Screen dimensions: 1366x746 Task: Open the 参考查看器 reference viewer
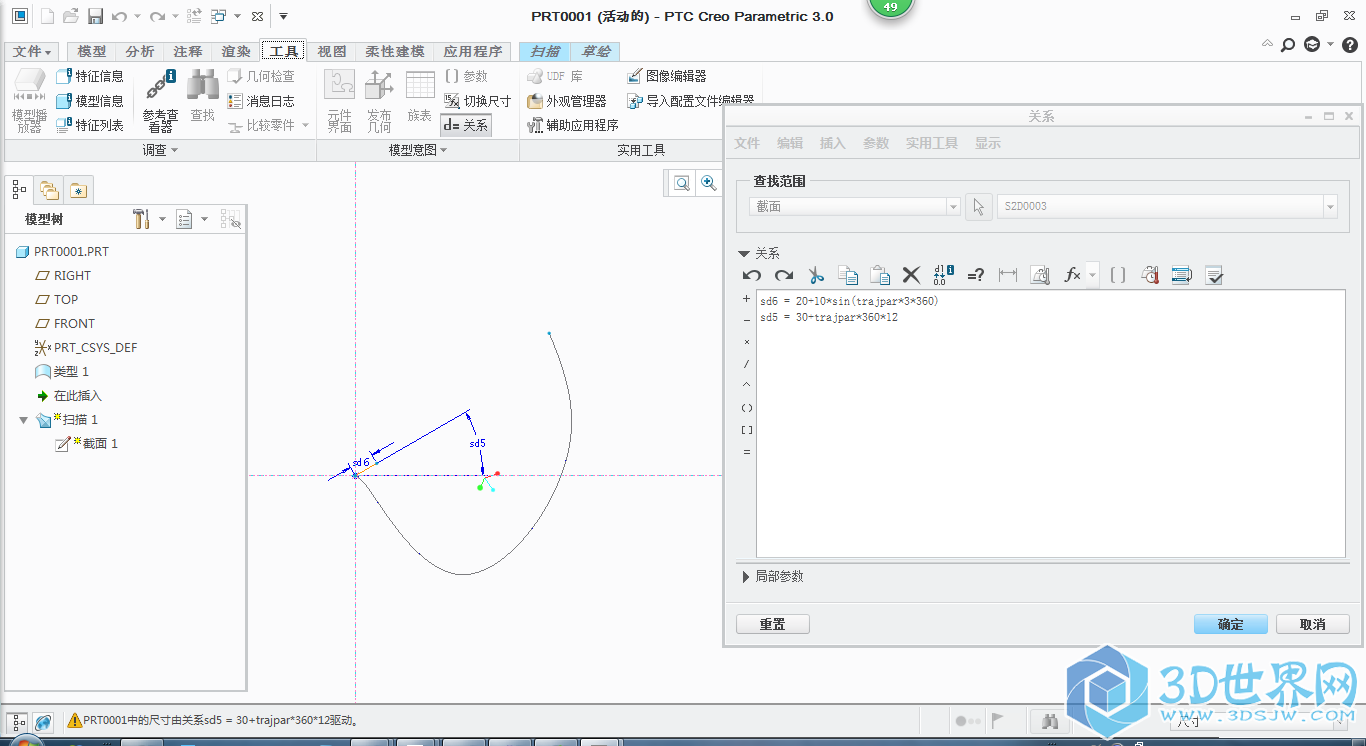160,100
